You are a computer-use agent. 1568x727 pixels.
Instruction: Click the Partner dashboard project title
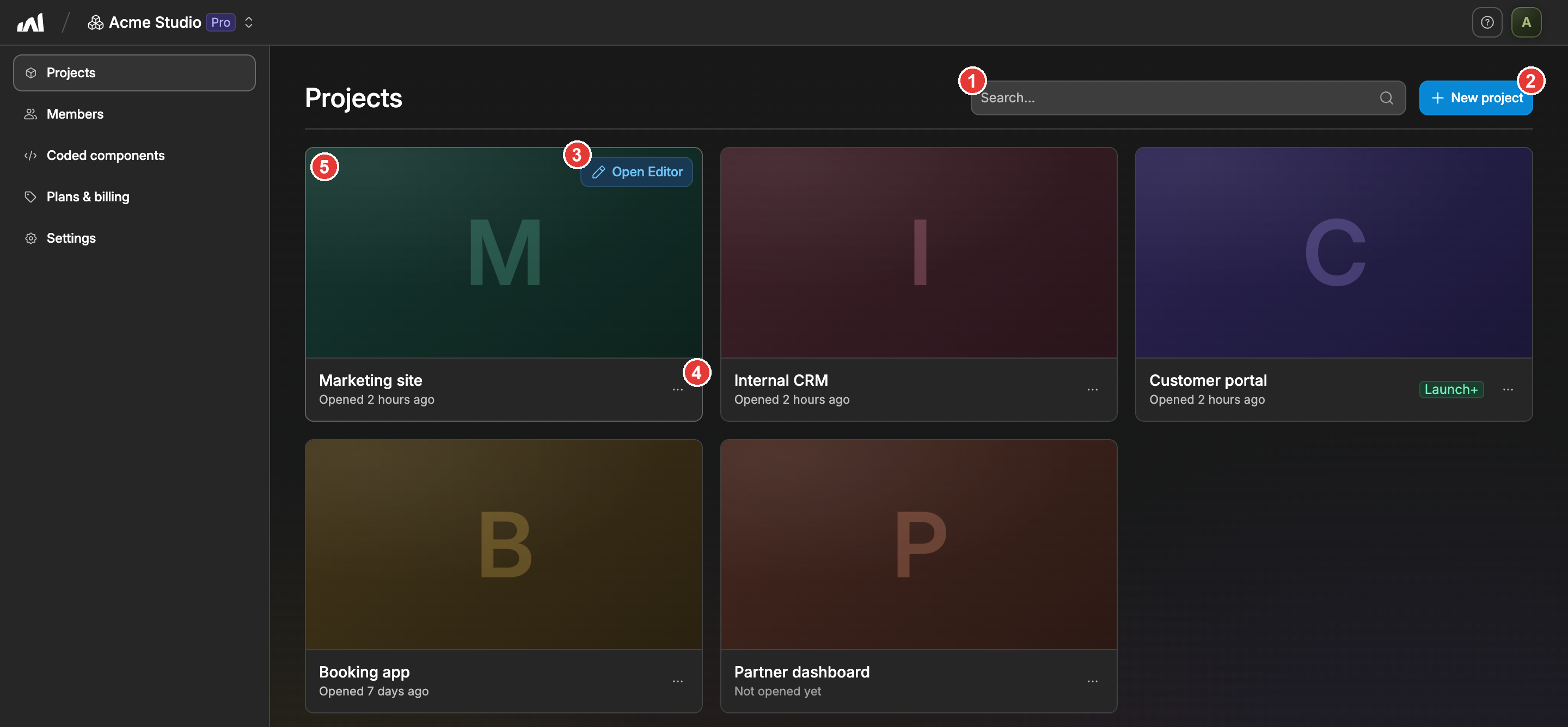[x=801, y=672]
